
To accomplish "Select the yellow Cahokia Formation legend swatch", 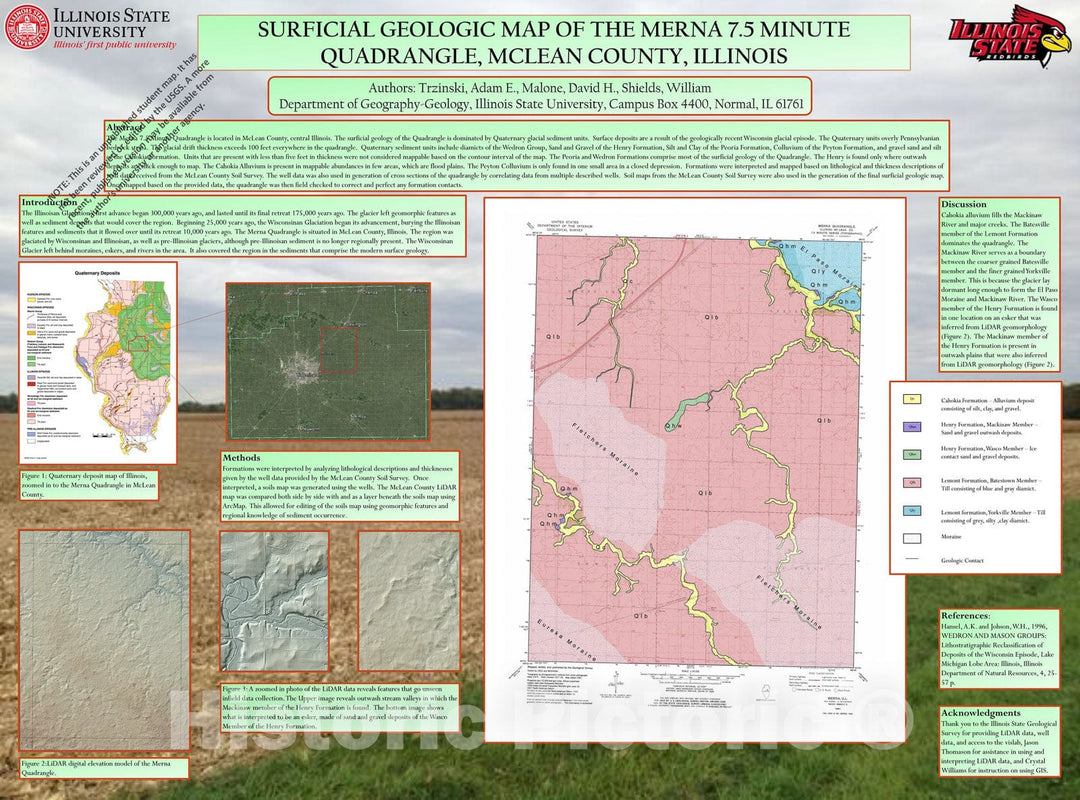I will tap(912, 399).
